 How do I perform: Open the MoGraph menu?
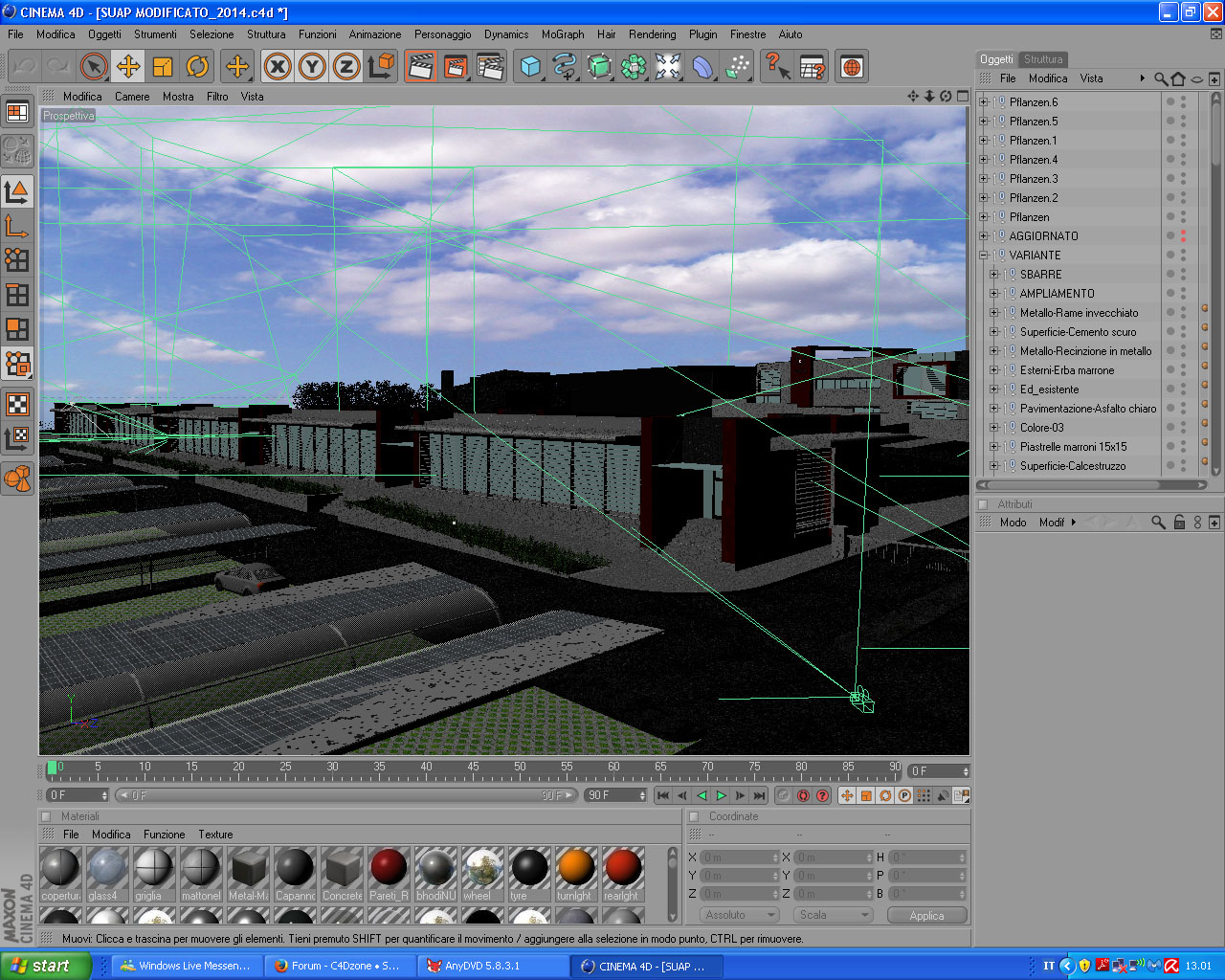click(x=563, y=34)
